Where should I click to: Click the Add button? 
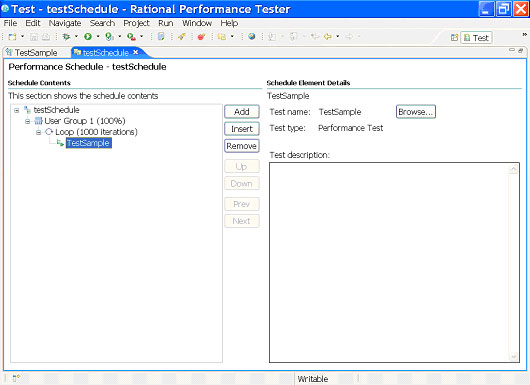242,112
